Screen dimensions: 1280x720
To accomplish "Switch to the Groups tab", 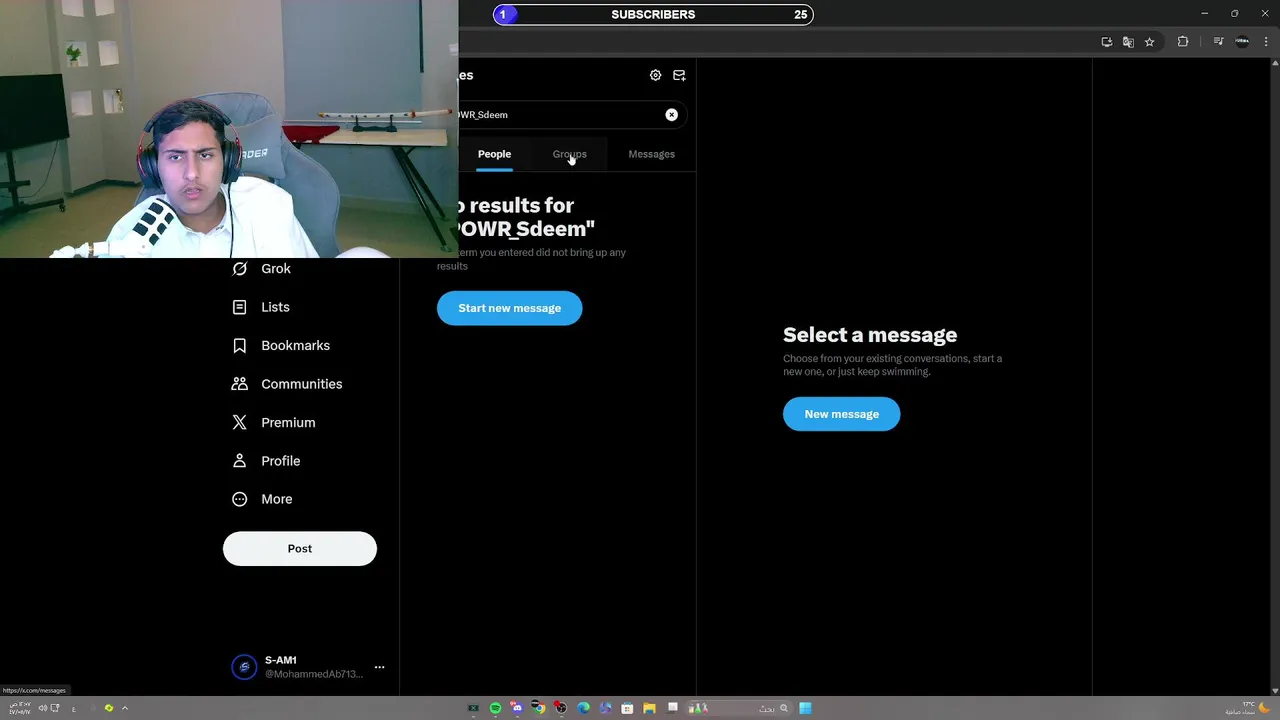I will tap(570, 154).
